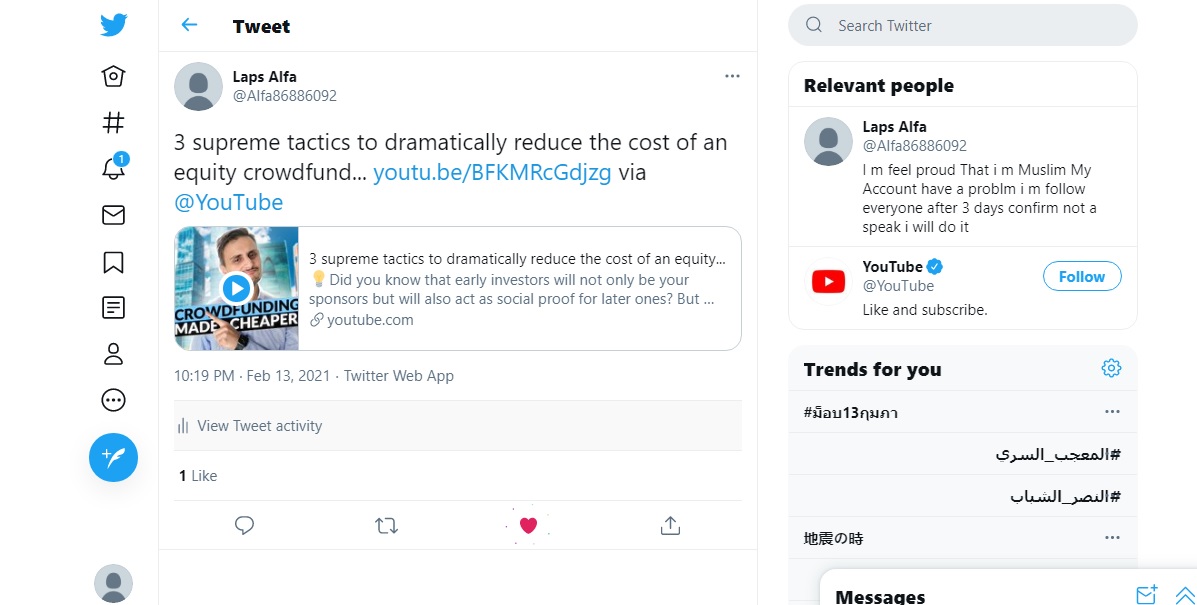Open Notifications bell icon

(113, 168)
